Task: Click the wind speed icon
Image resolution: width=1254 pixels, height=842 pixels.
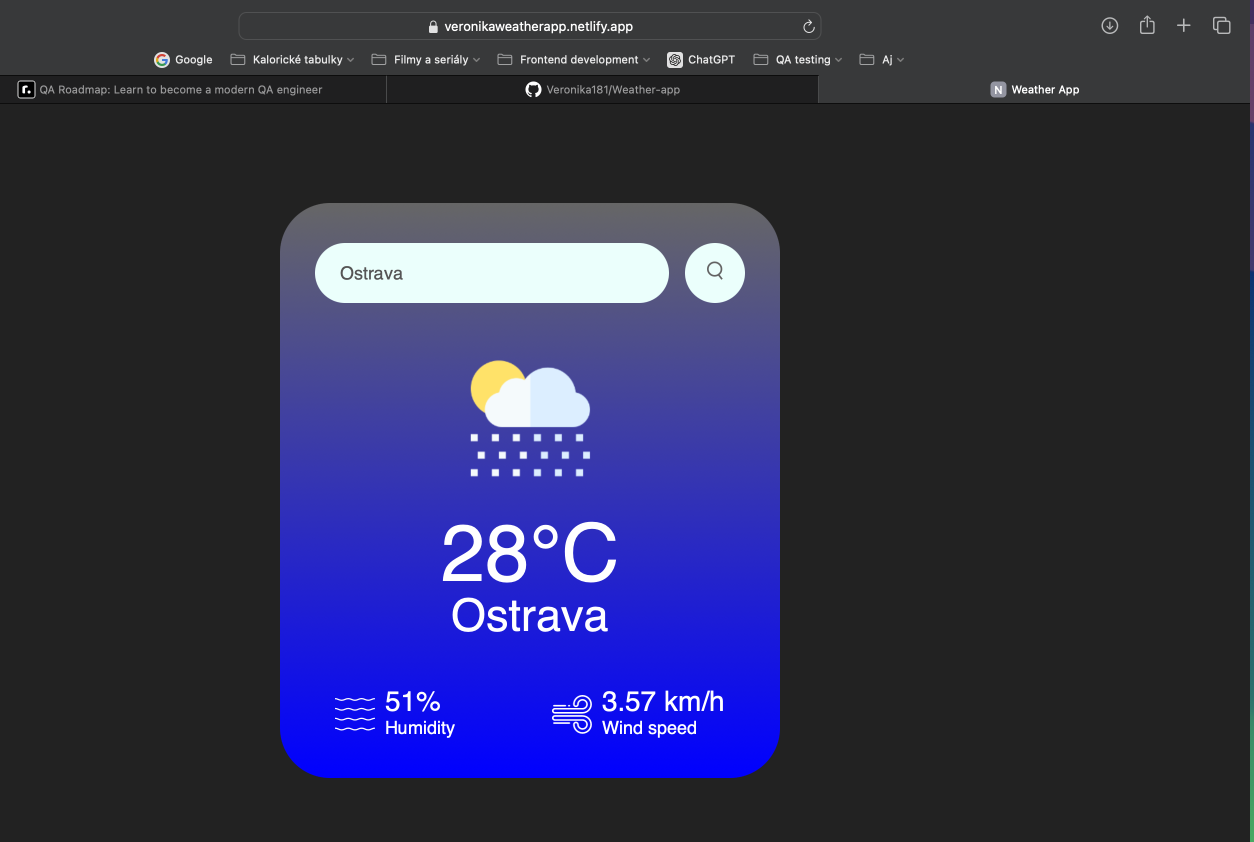Action: click(571, 712)
